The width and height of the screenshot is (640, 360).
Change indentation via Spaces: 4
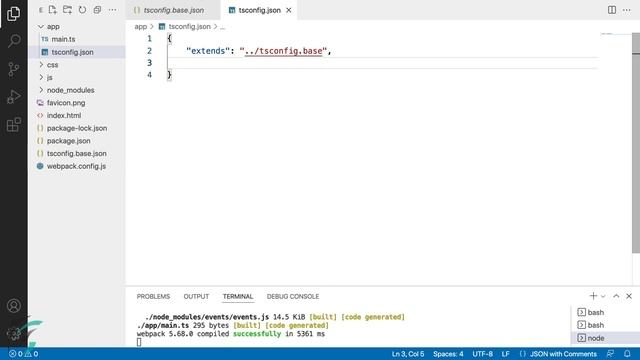pos(448,354)
